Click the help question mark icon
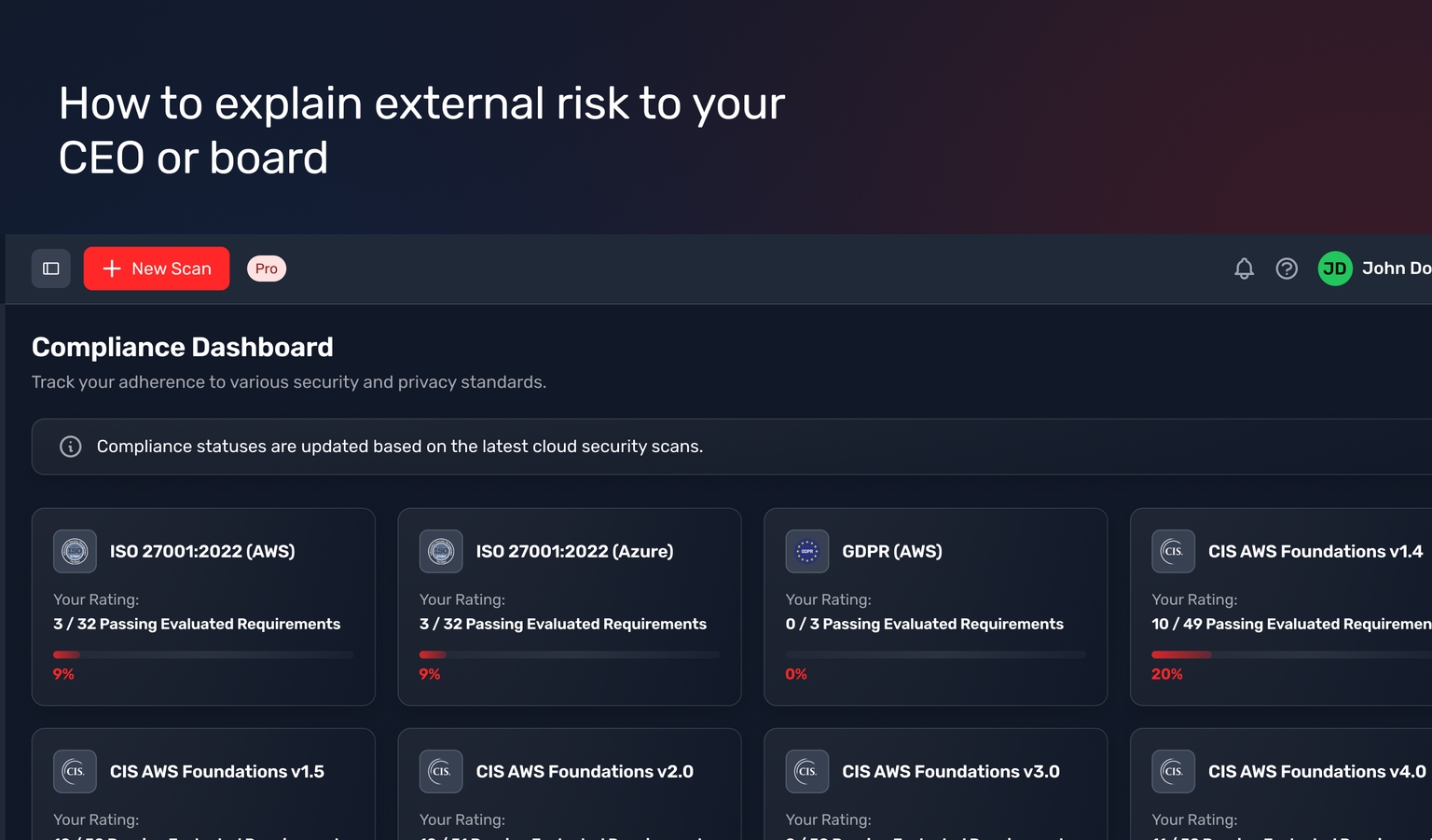The image size is (1432, 840). pyautogui.click(x=1287, y=268)
